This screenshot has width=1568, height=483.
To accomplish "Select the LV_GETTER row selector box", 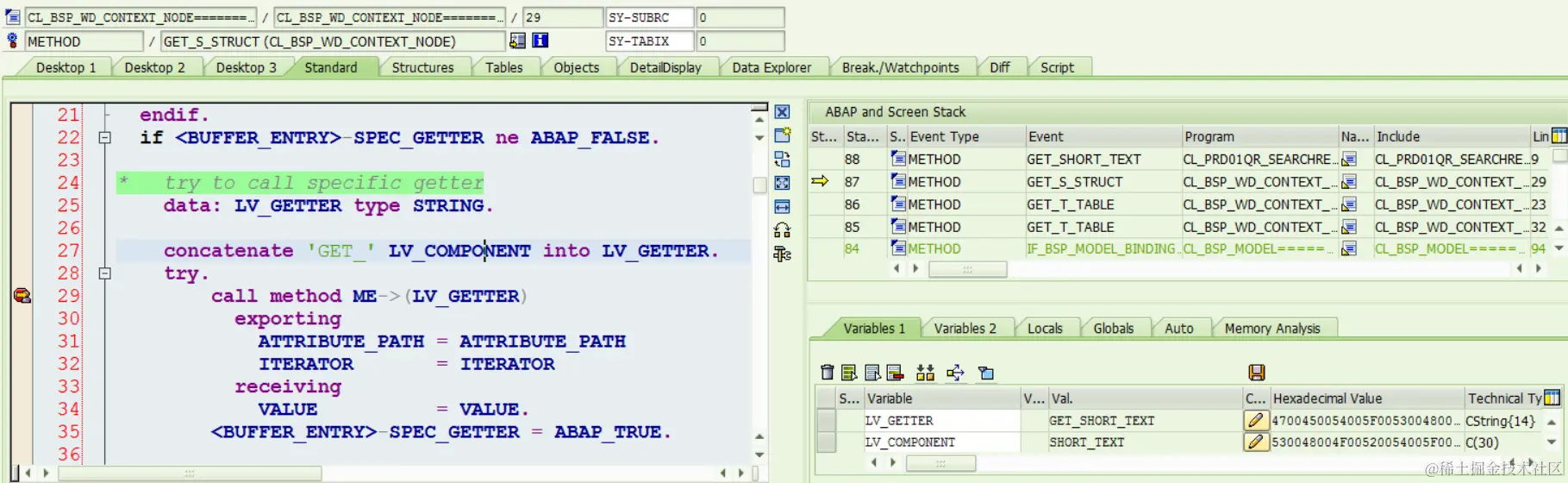I will tap(826, 420).
